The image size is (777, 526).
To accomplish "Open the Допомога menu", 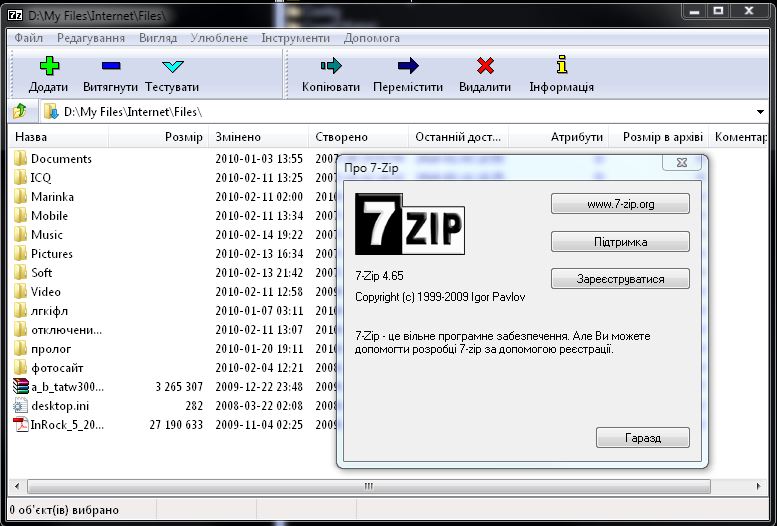I will (372, 38).
